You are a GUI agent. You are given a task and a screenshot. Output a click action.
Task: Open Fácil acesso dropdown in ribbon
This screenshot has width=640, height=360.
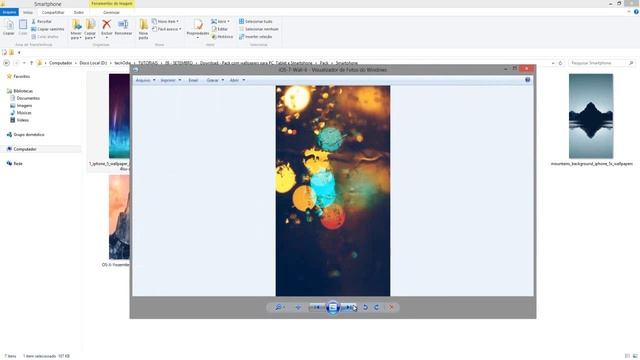pos(167,29)
